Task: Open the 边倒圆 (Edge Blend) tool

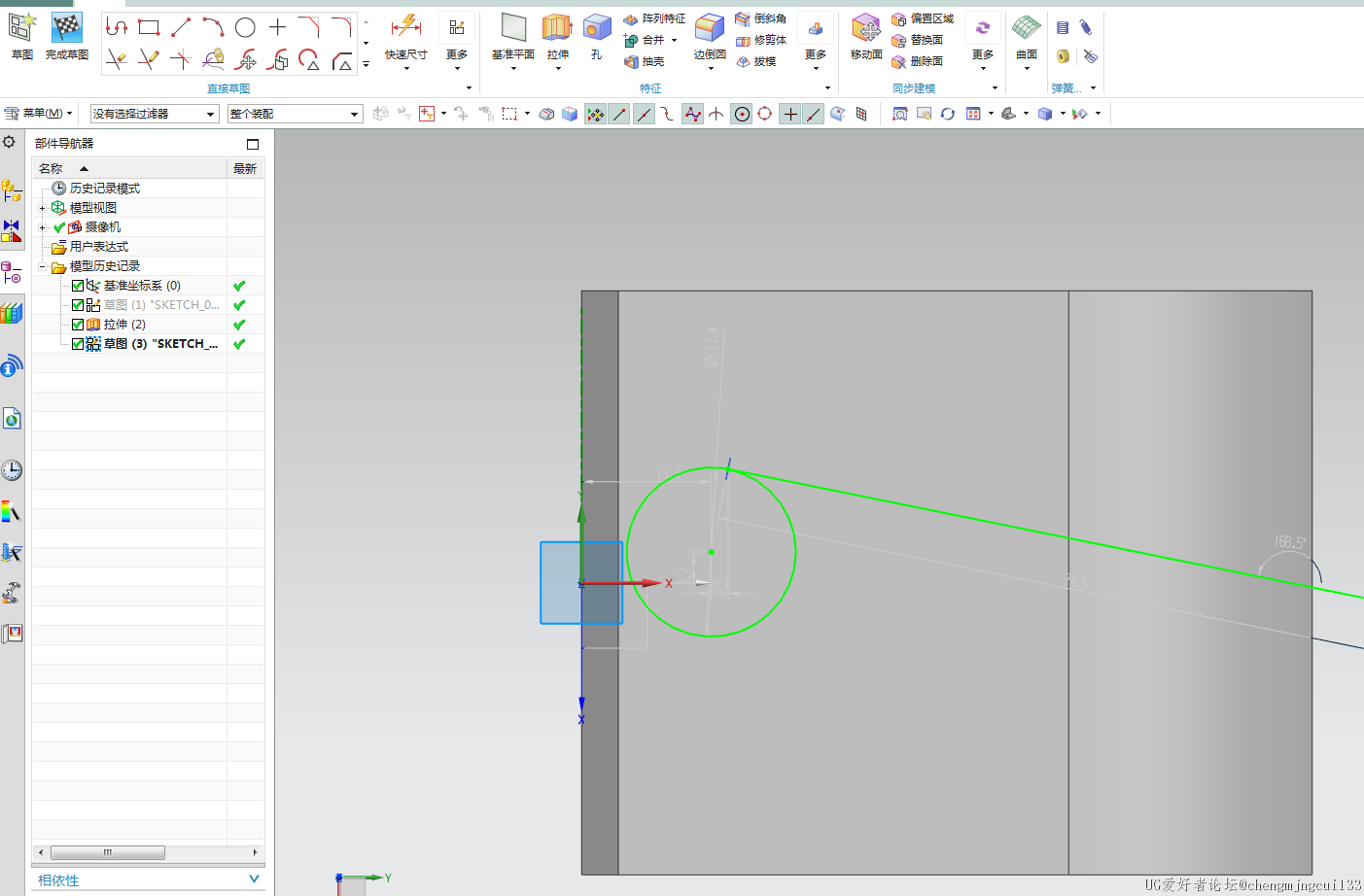Action: tap(710, 29)
